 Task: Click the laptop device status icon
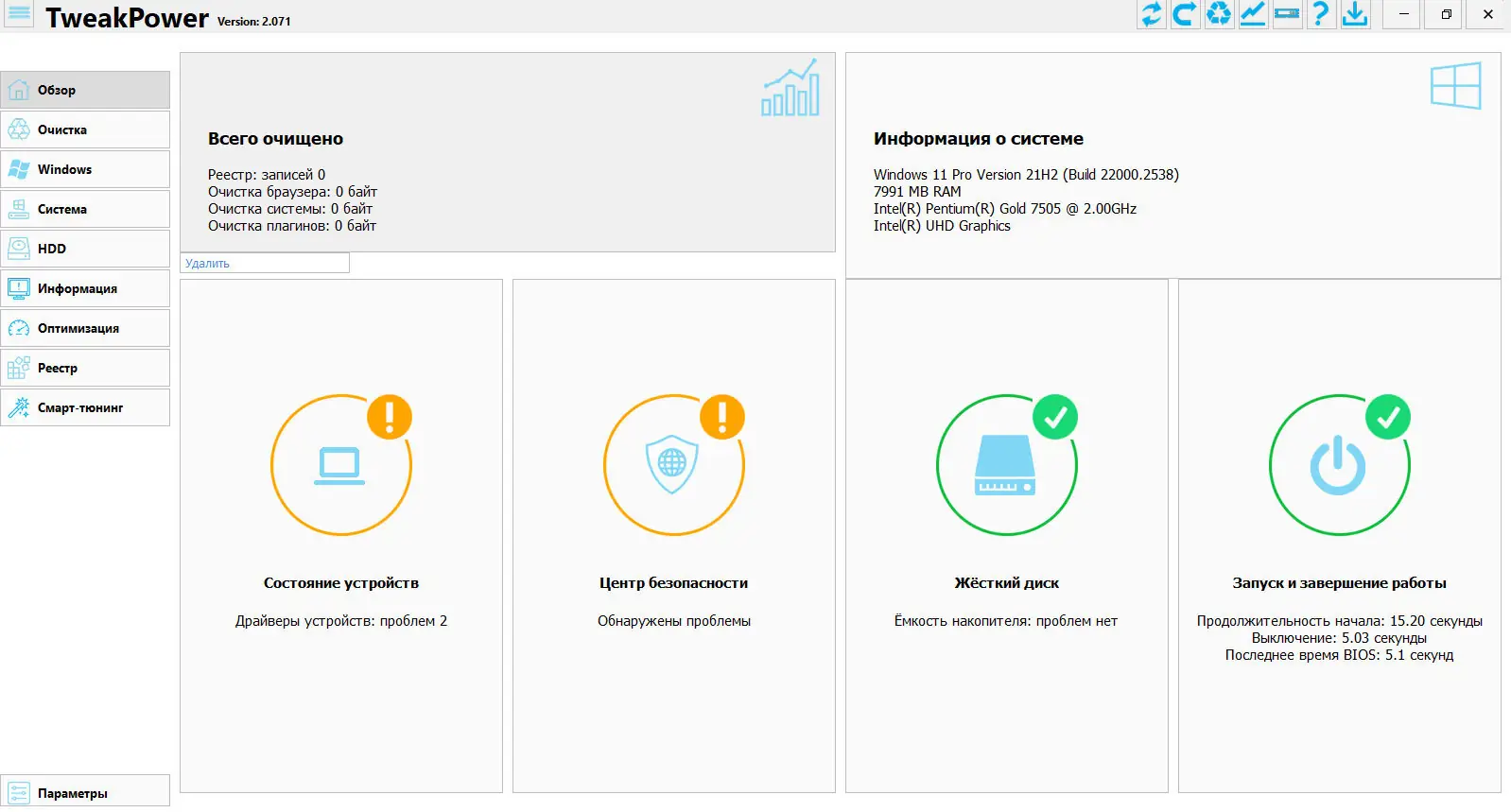pyautogui.click(x=339, y=466)
